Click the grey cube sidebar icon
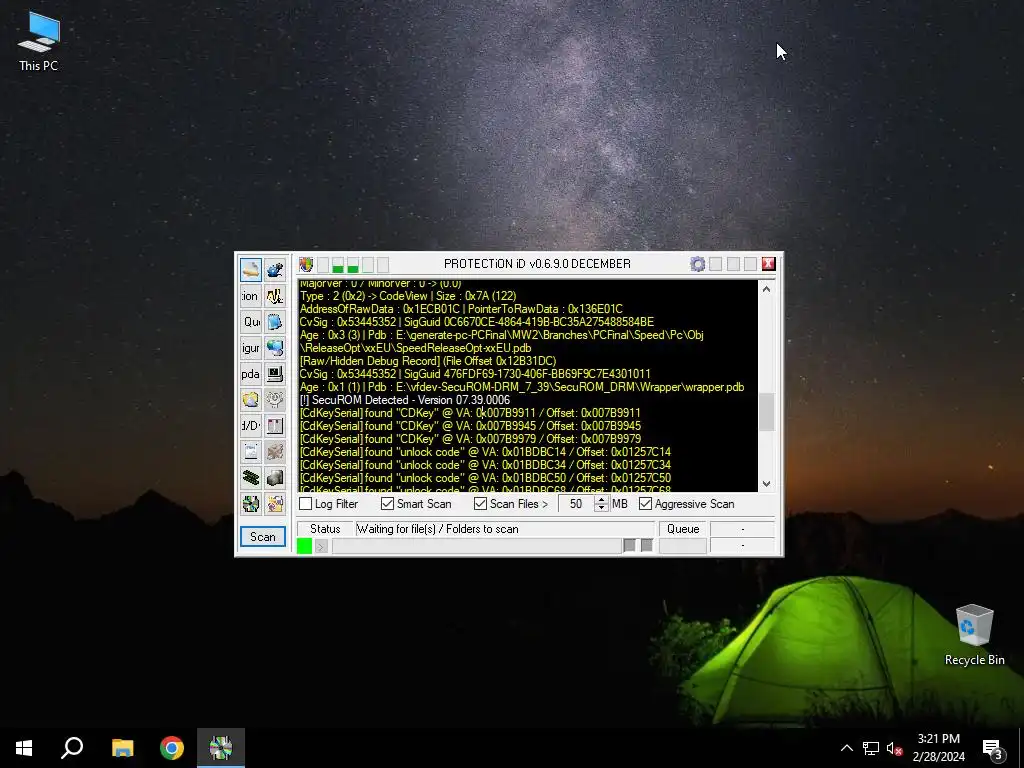 [x=275, y=478]
